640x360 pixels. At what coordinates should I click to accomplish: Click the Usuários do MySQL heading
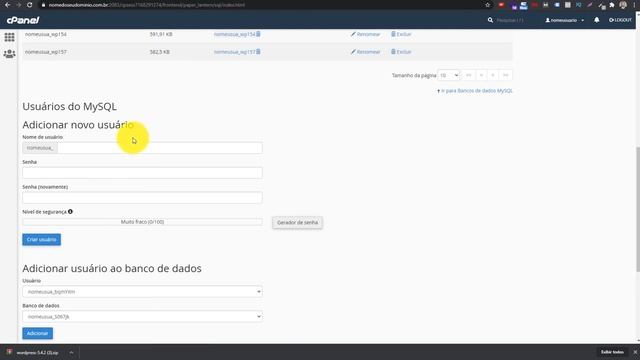[69, 107]
